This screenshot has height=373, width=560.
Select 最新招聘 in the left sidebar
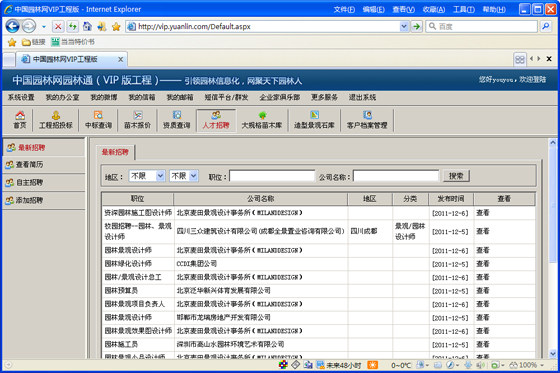[44, 147]
